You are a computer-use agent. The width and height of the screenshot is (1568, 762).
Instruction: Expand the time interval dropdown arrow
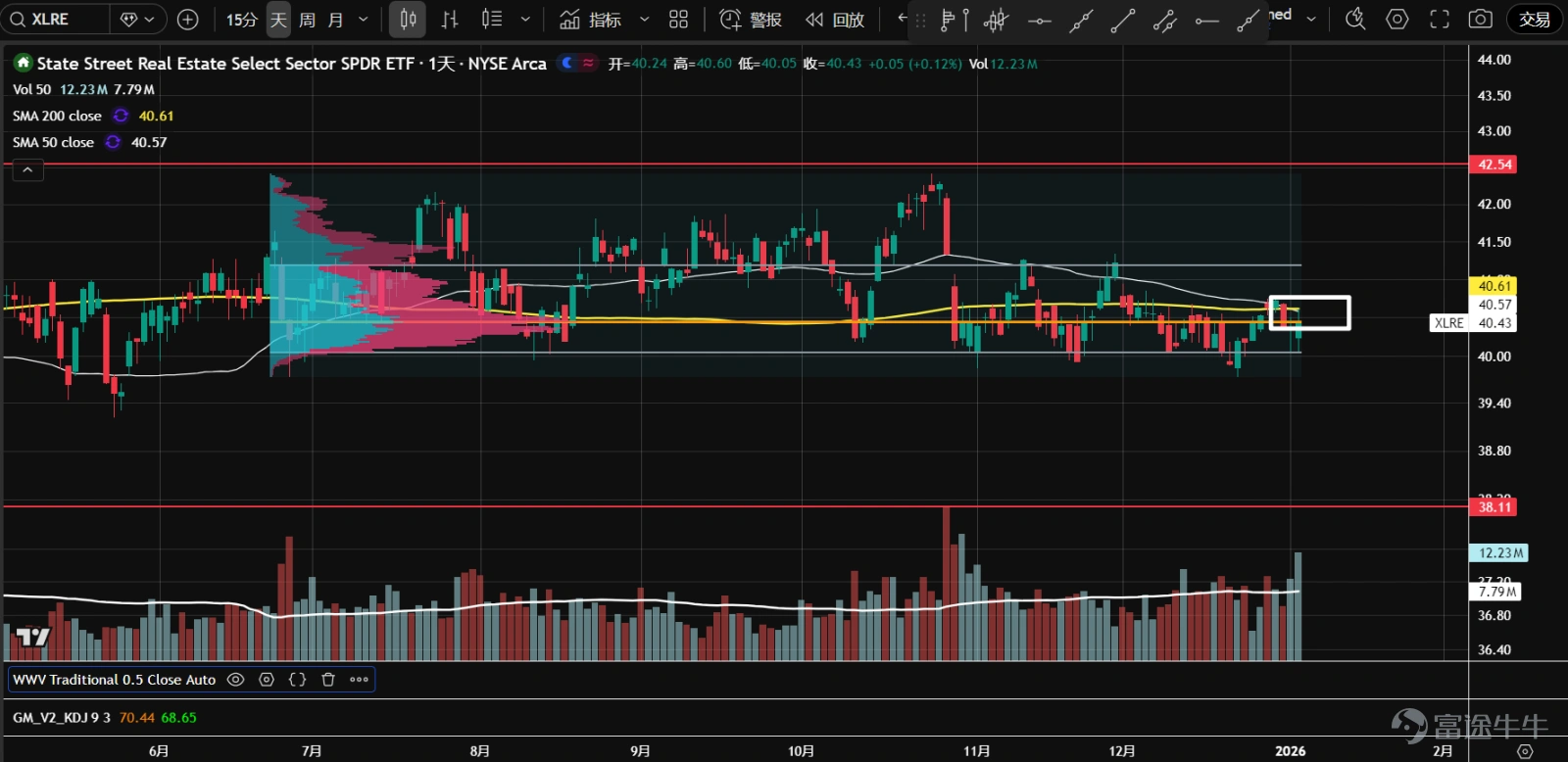(x=364, y=19)
